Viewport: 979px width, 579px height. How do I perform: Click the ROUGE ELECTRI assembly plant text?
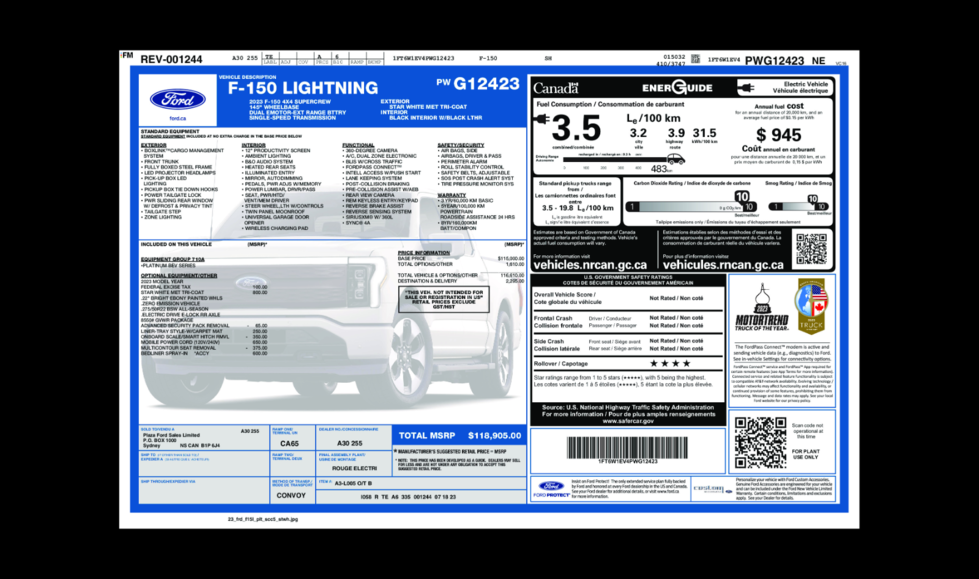pos(354,468)
